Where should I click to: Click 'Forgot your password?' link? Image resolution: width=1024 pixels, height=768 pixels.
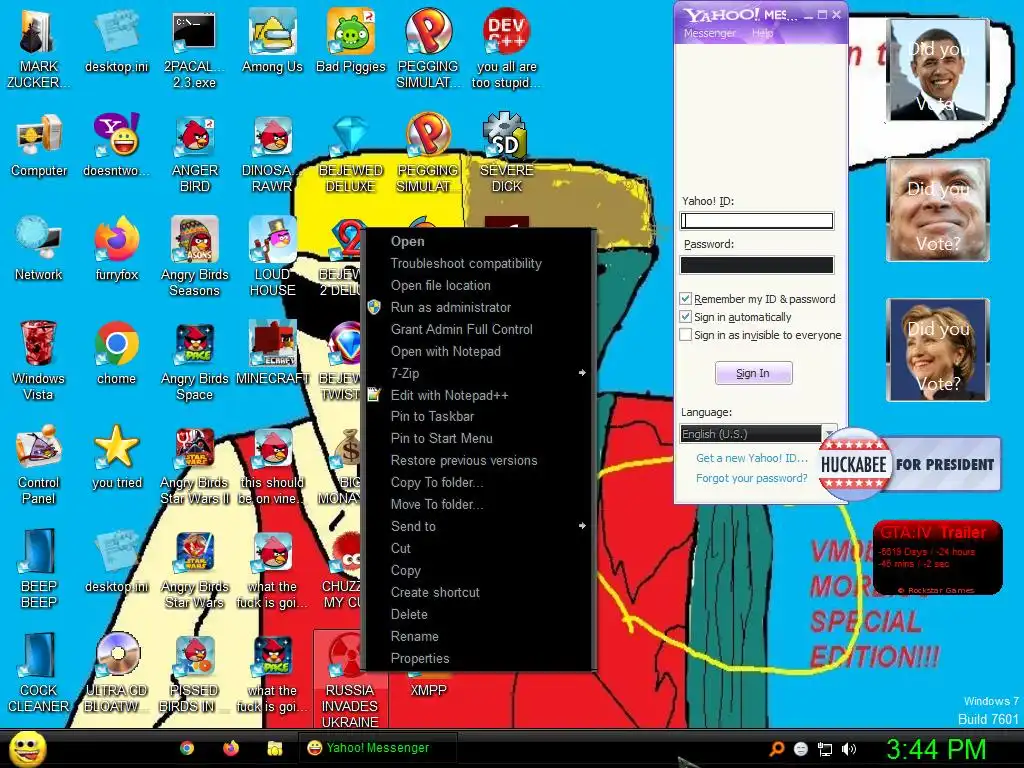click(x=752, y=478)
